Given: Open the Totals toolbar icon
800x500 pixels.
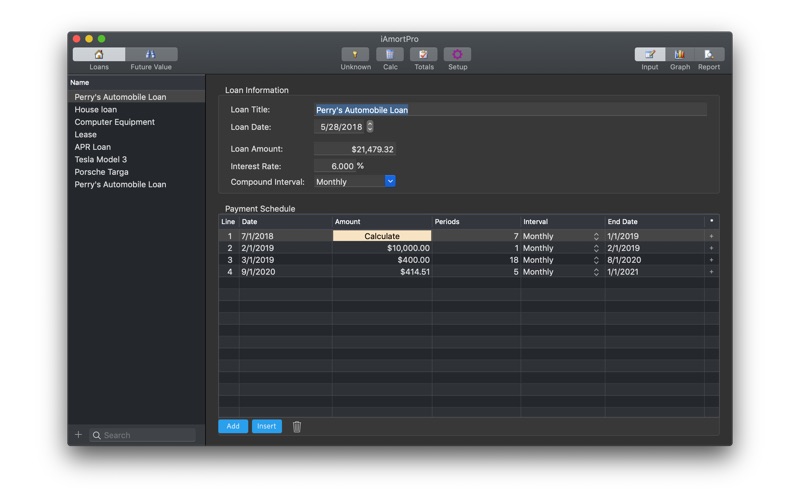Looking at the screenshot, I should tap(423, 54).
